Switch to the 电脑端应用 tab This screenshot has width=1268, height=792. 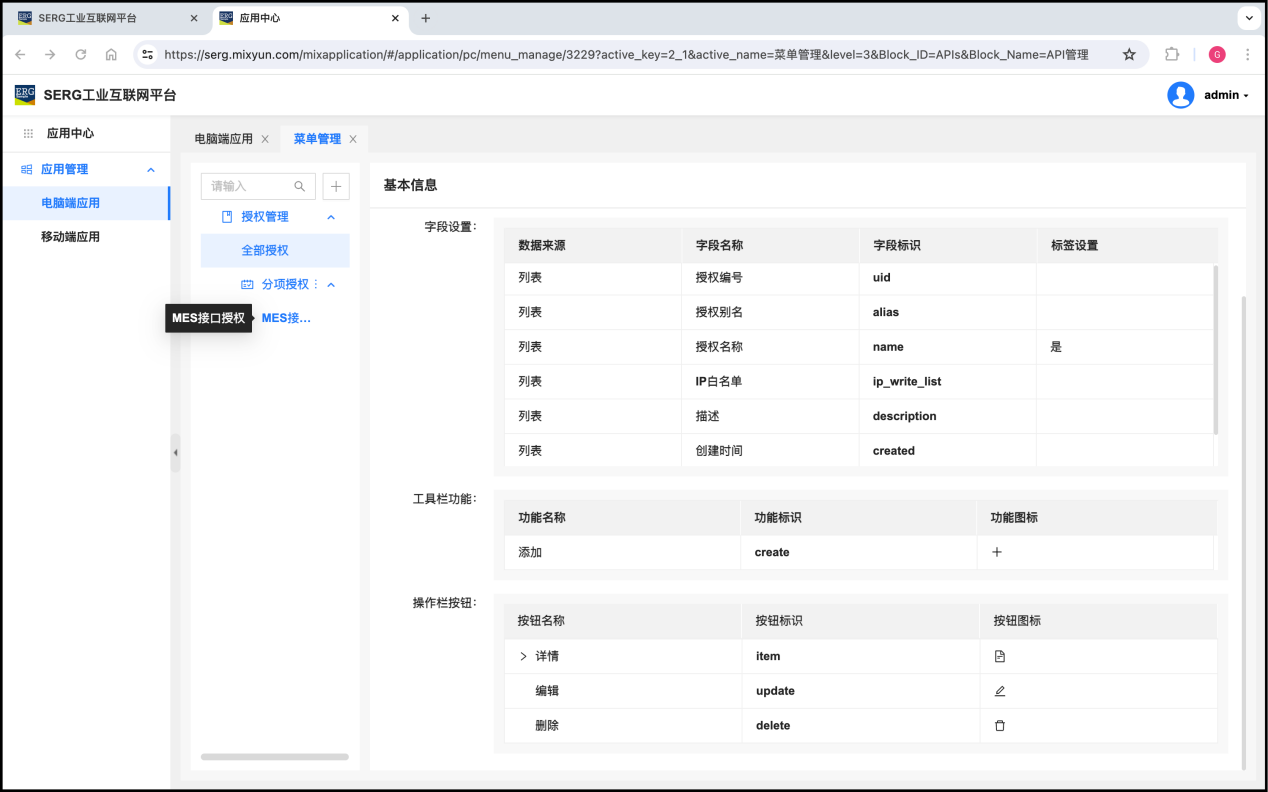click(223, 139)
